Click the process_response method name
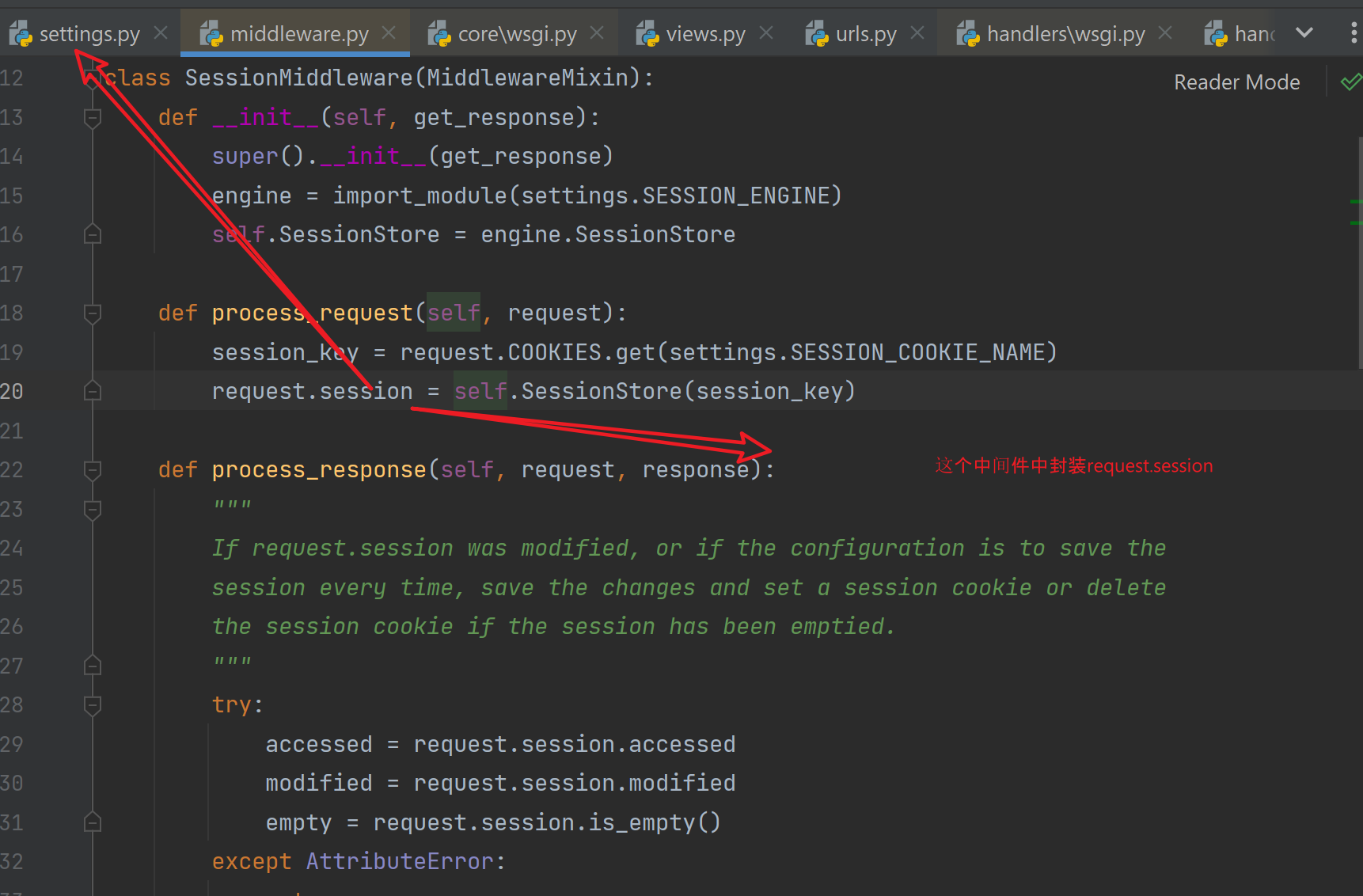This screenshot has width=1363, height=896. [319, 470]
